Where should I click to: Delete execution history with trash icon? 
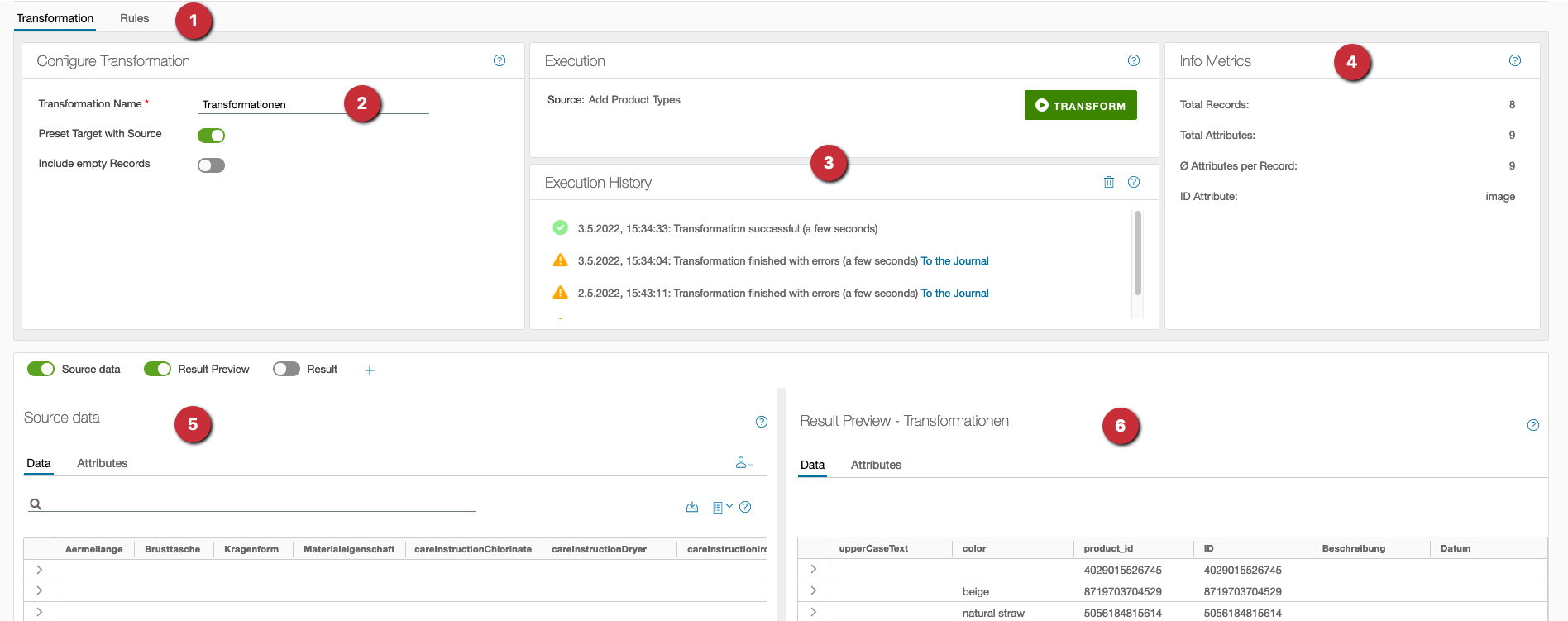coord(1108,183)
